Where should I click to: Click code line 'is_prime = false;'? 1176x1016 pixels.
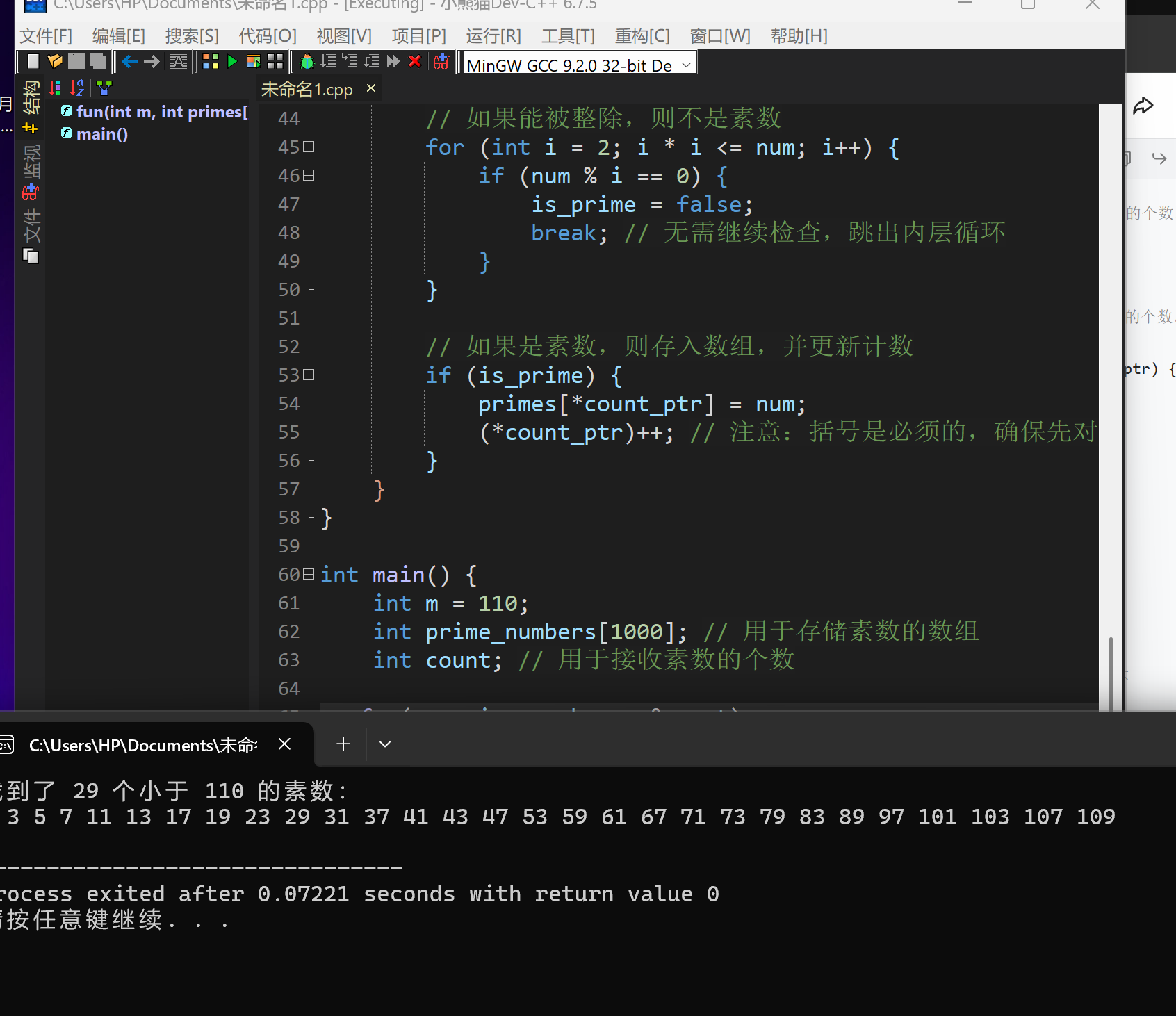click(642, 204)
